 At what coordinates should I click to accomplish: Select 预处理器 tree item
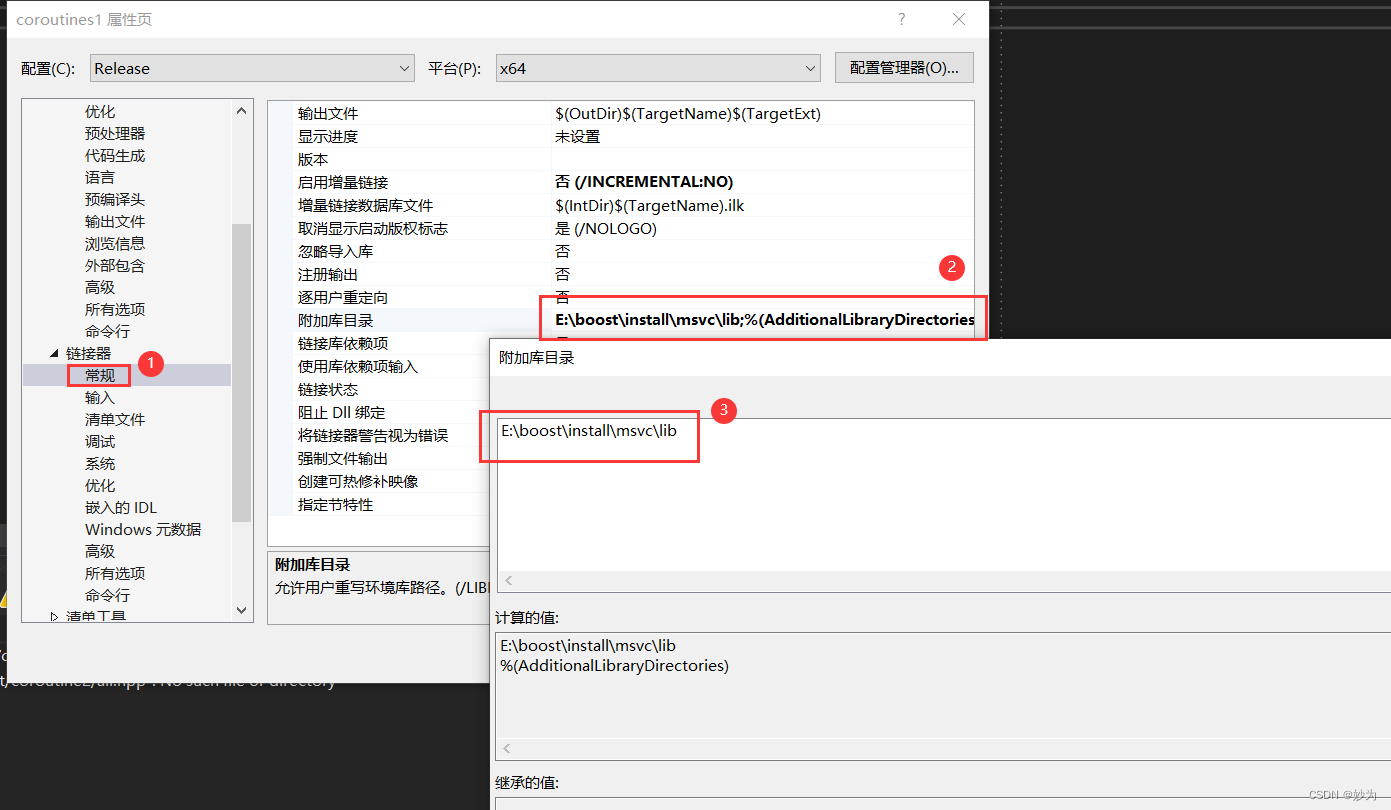click(x=115, y=133)
